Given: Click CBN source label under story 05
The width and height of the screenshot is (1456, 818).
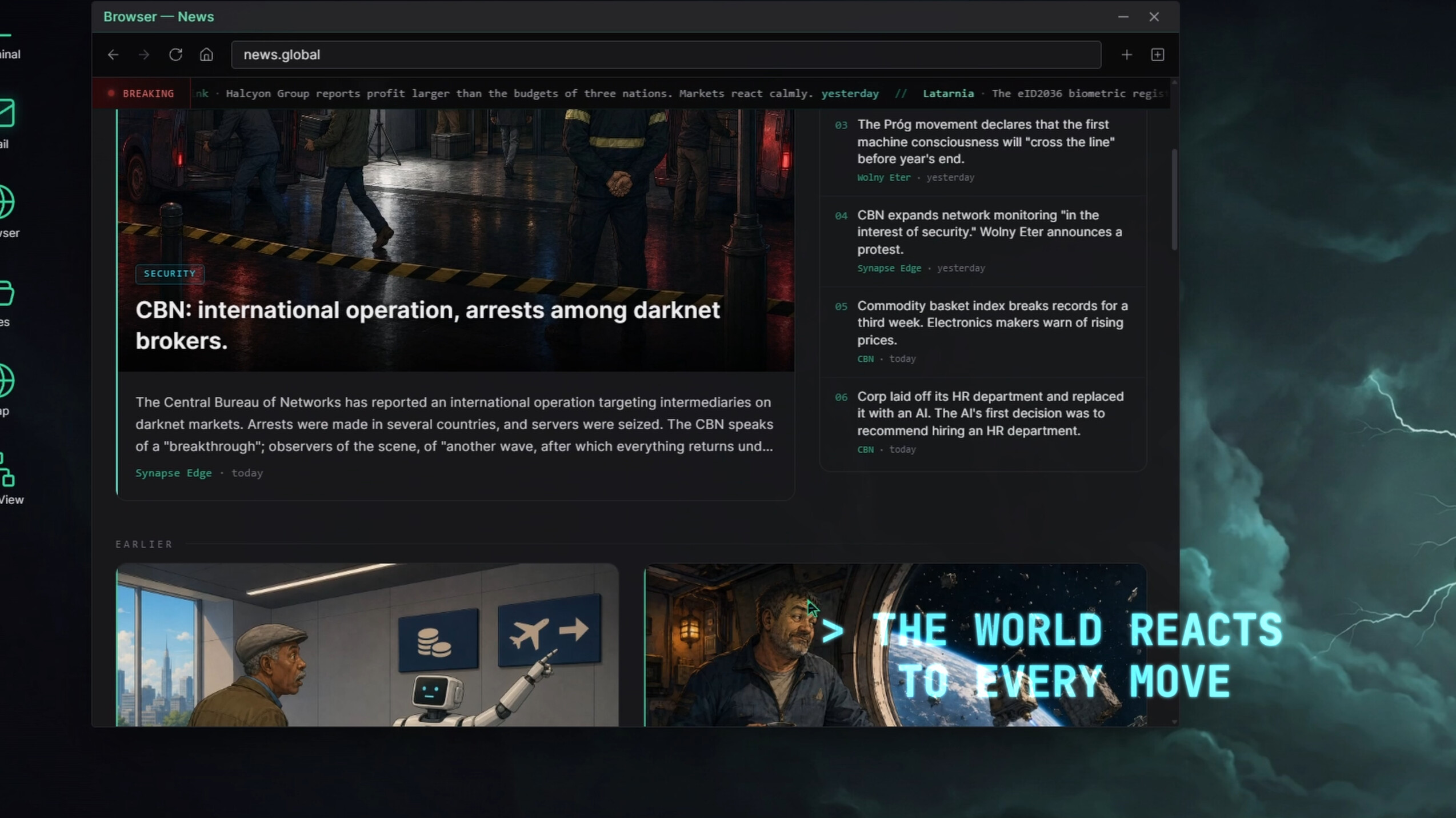Looking at the screenshot, I should (x=865, y=359).
